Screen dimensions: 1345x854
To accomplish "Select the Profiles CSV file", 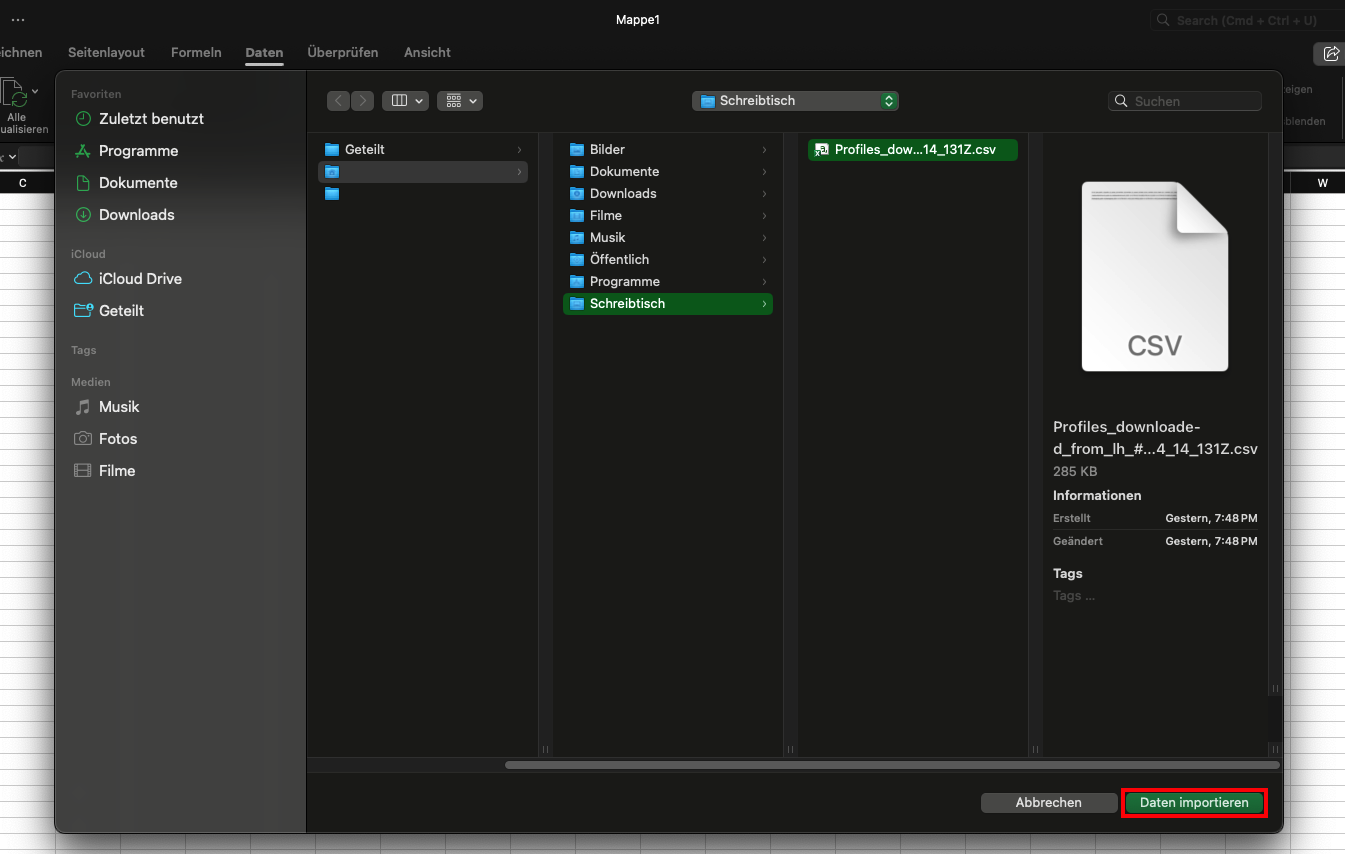I will [x=914, y=150].
